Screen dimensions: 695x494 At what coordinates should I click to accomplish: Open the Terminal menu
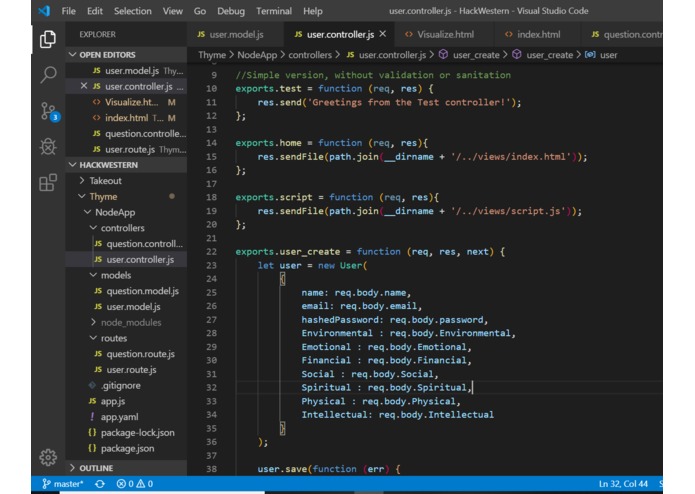(274, 11)
